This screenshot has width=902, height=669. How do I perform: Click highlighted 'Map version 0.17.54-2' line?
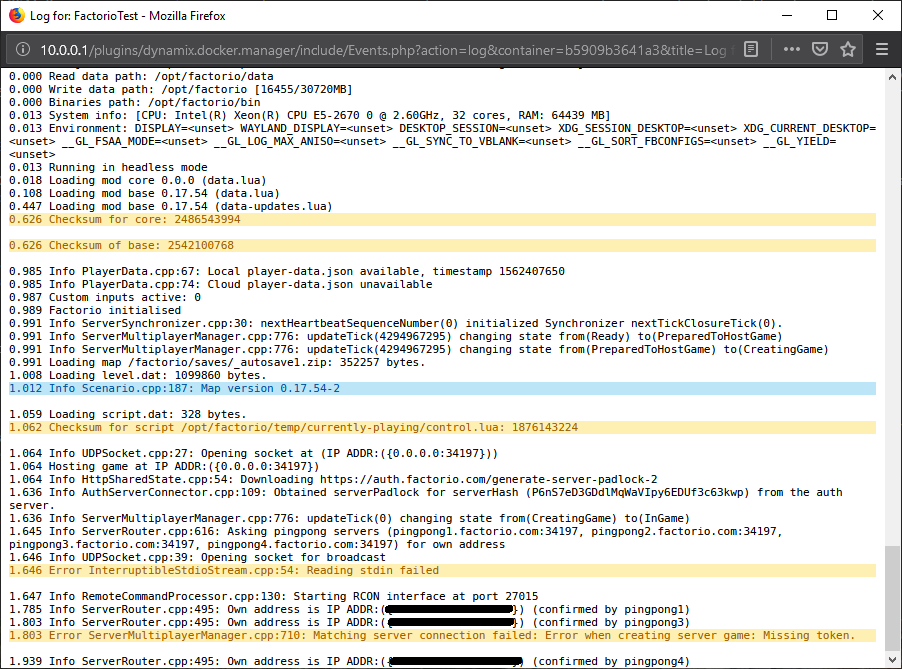click(x=442, y=389)
